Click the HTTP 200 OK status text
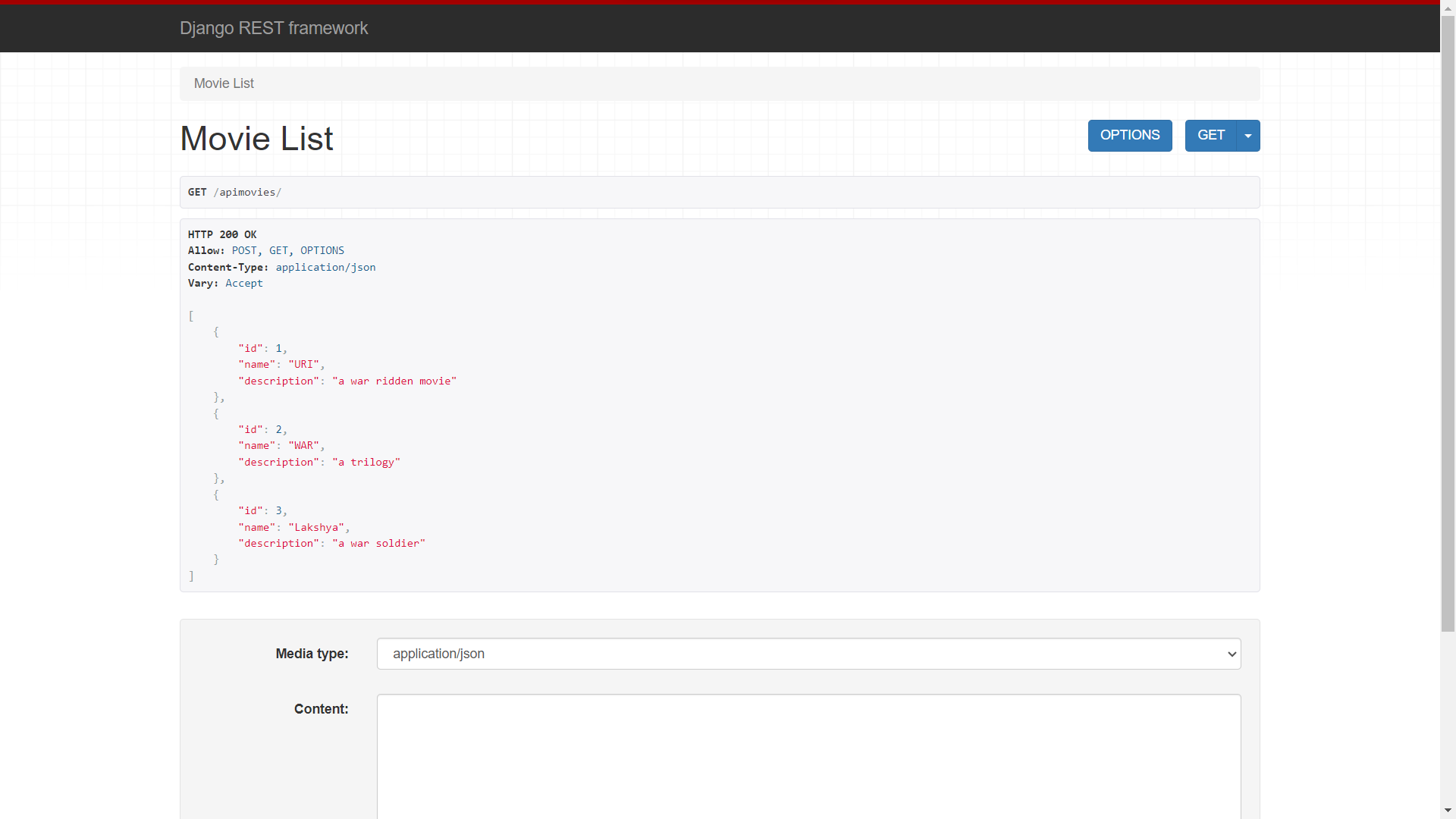 (222, 235)
